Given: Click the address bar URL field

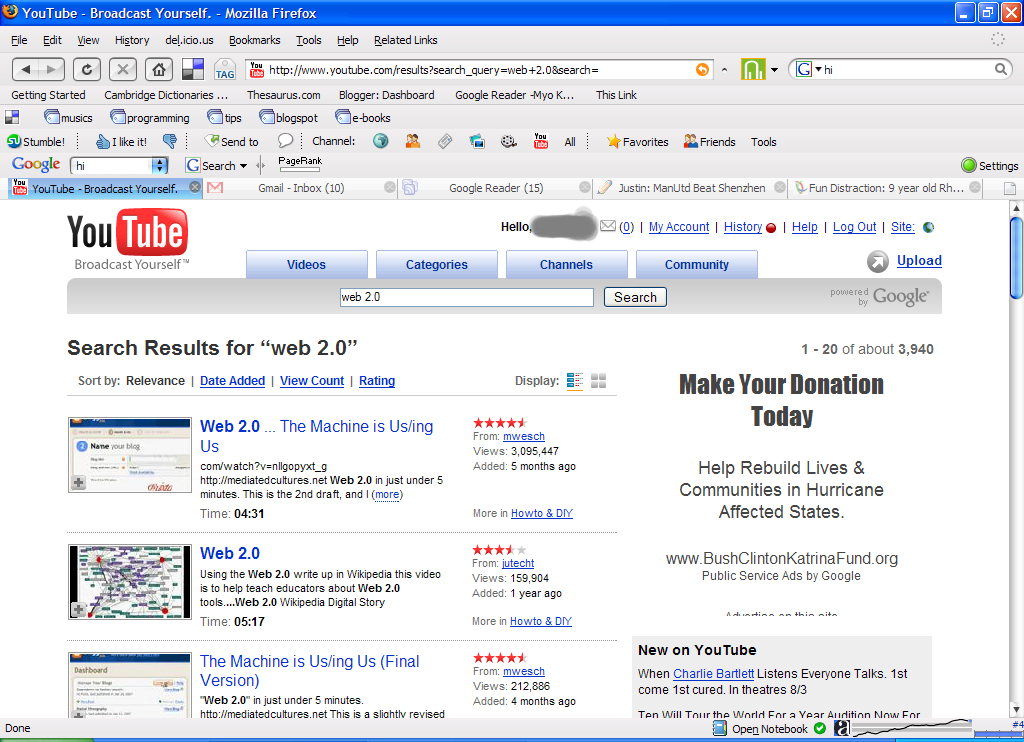Looking at the screenshot, I should coord(480,69).
